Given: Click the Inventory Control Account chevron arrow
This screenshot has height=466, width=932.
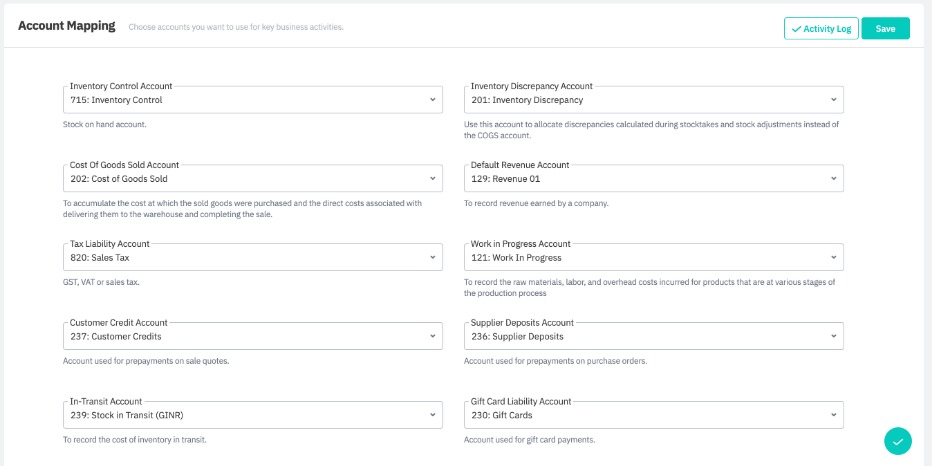Looking at the screenshot, I should click(x=433, y=100).
